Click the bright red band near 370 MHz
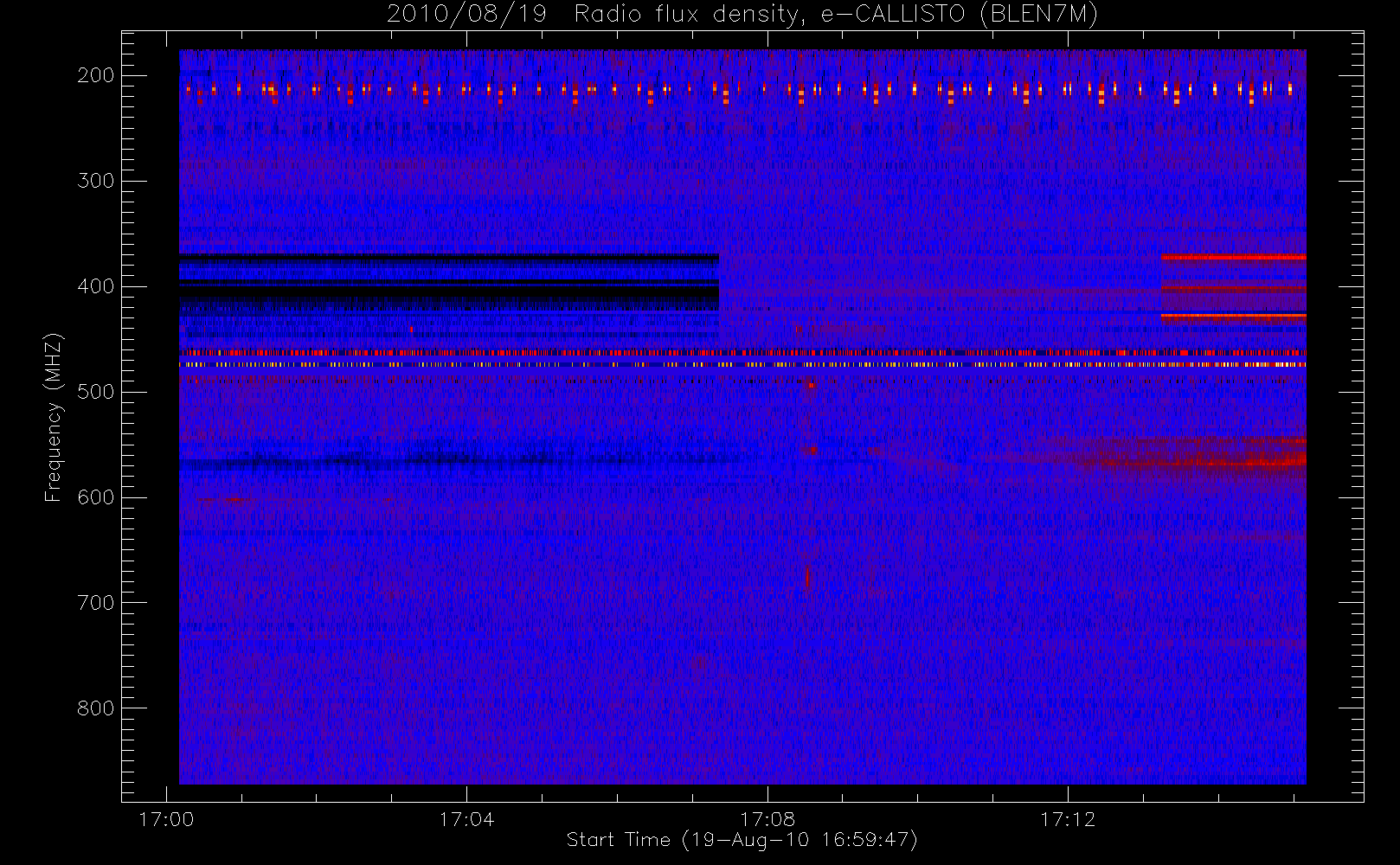Image resolution: width=1400 pixels, height=865 pixels. click(x=1233, y=257)
